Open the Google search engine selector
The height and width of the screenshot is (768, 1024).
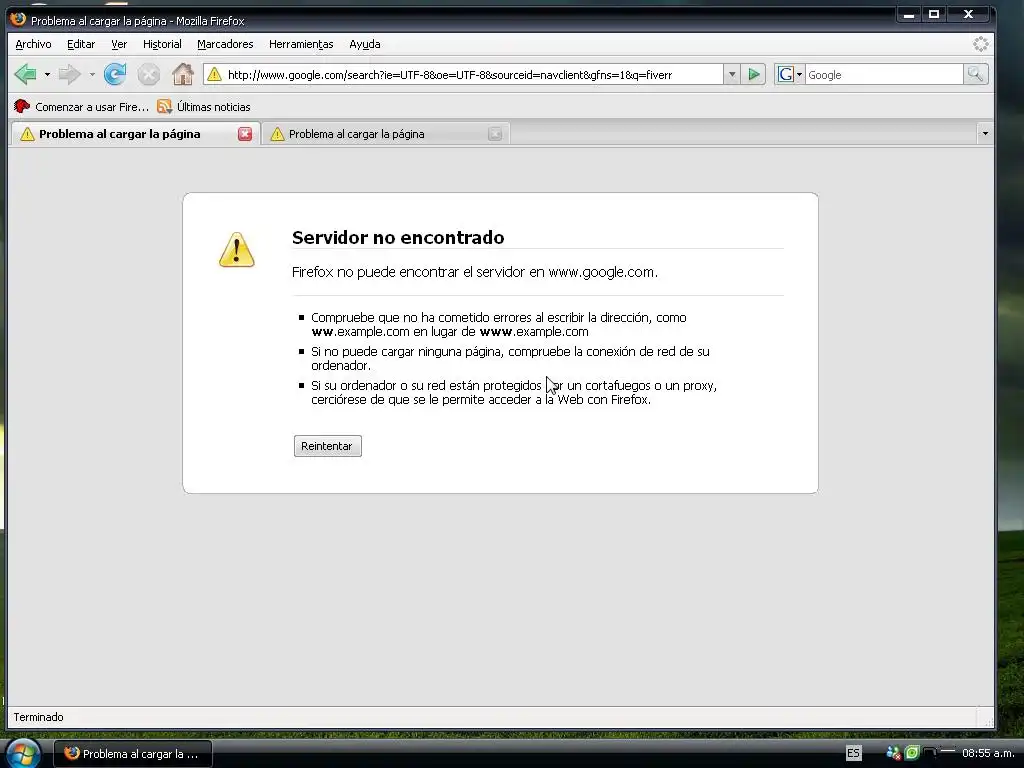point(790,74)
